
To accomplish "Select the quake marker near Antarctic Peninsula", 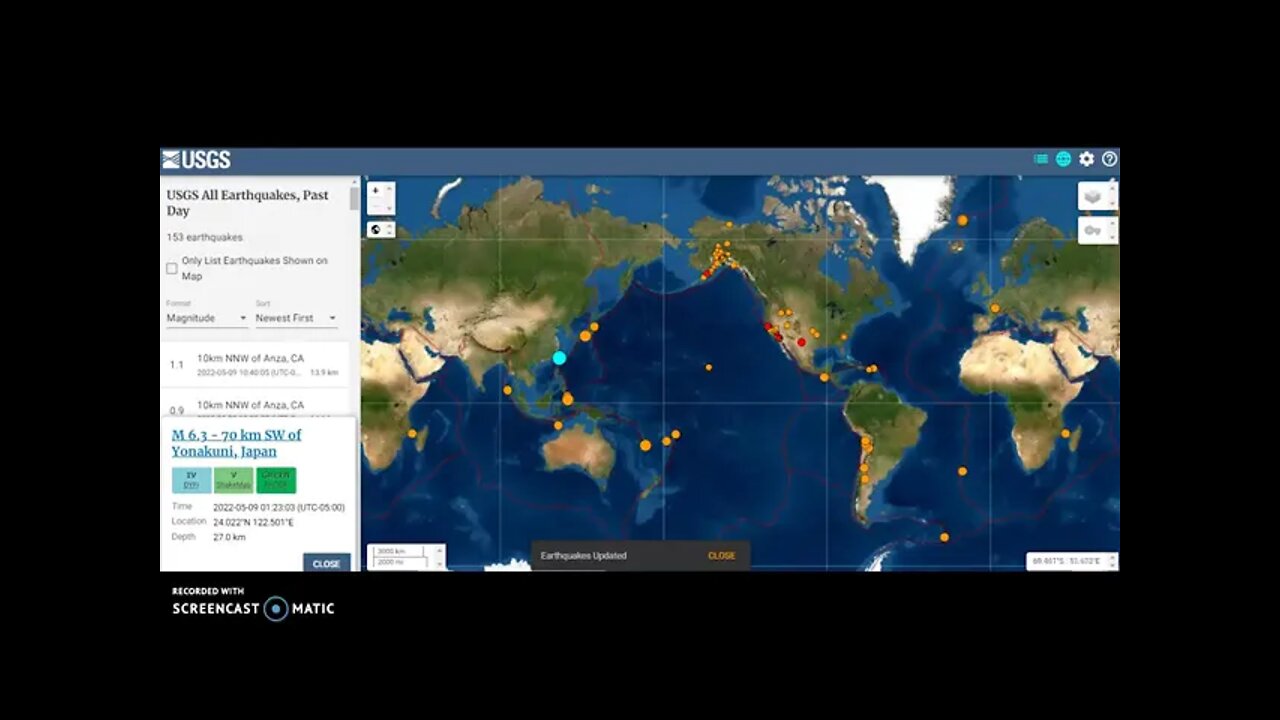I will point(944,537).
